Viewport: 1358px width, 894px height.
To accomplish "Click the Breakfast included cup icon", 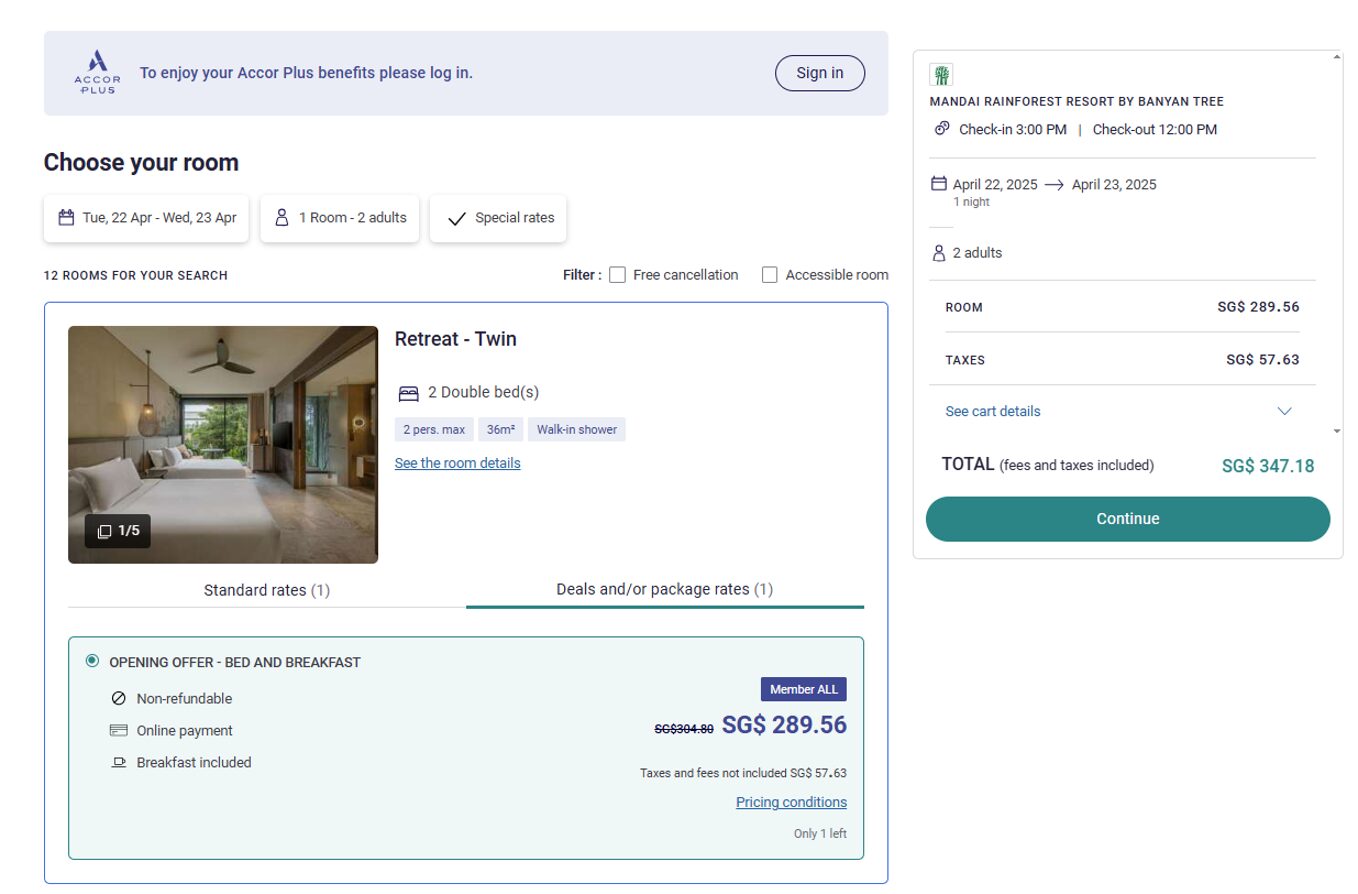I will pyautogui.click(x=119, y=762).
